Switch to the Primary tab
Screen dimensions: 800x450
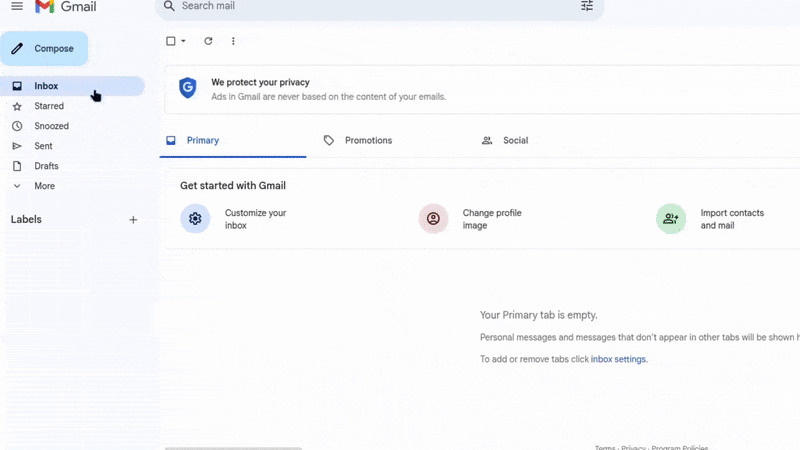[x=233, y=140]
